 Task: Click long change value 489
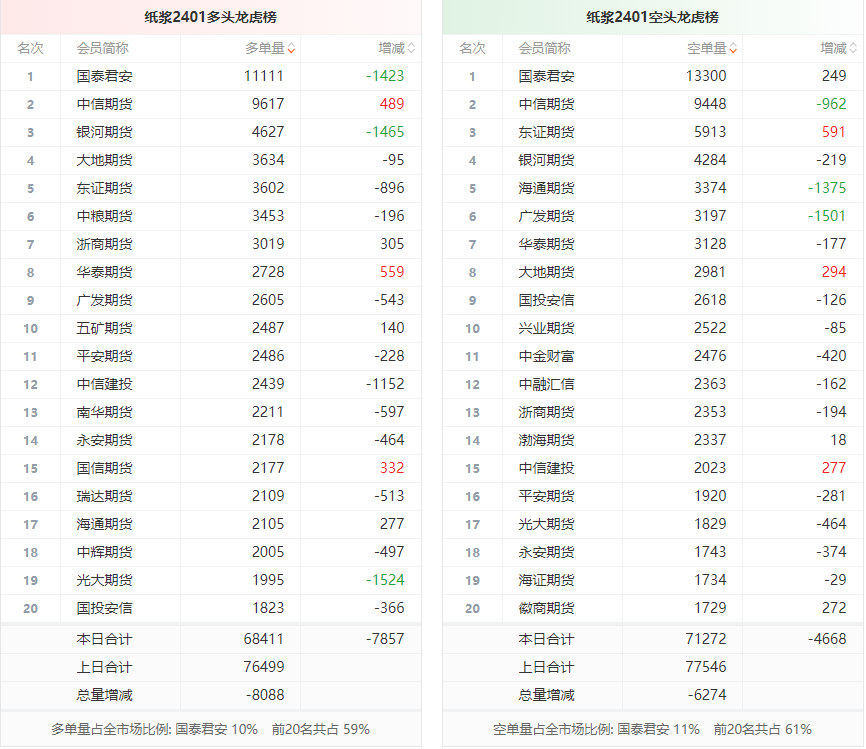coord(392,104)
